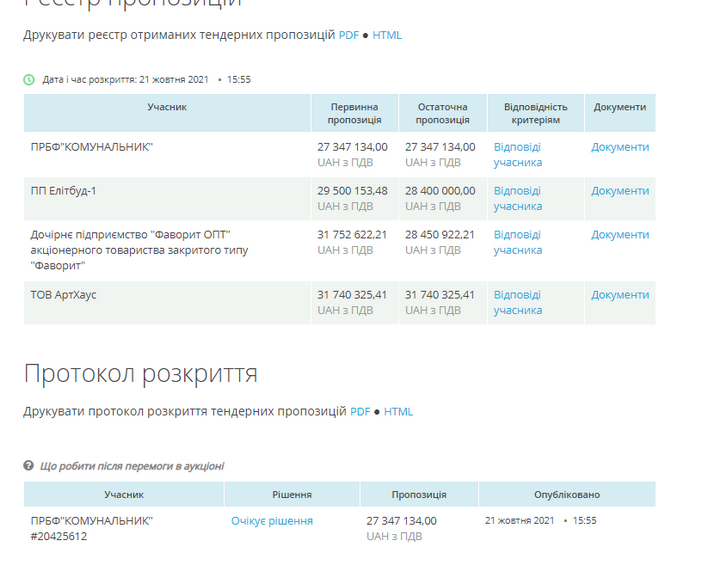Screen dimensions: 701x569
Task: Open Документи for ТОВ АртХаус
Action: [x=620, y=295]
